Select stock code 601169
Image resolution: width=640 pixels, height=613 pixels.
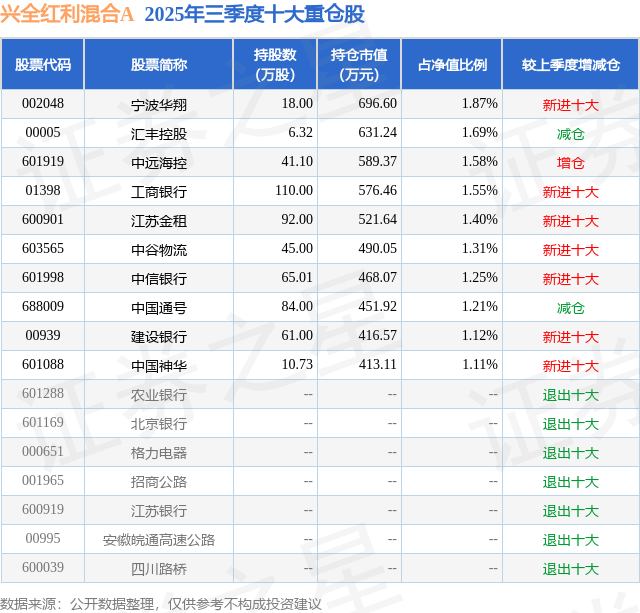click(x=43, y=422)
